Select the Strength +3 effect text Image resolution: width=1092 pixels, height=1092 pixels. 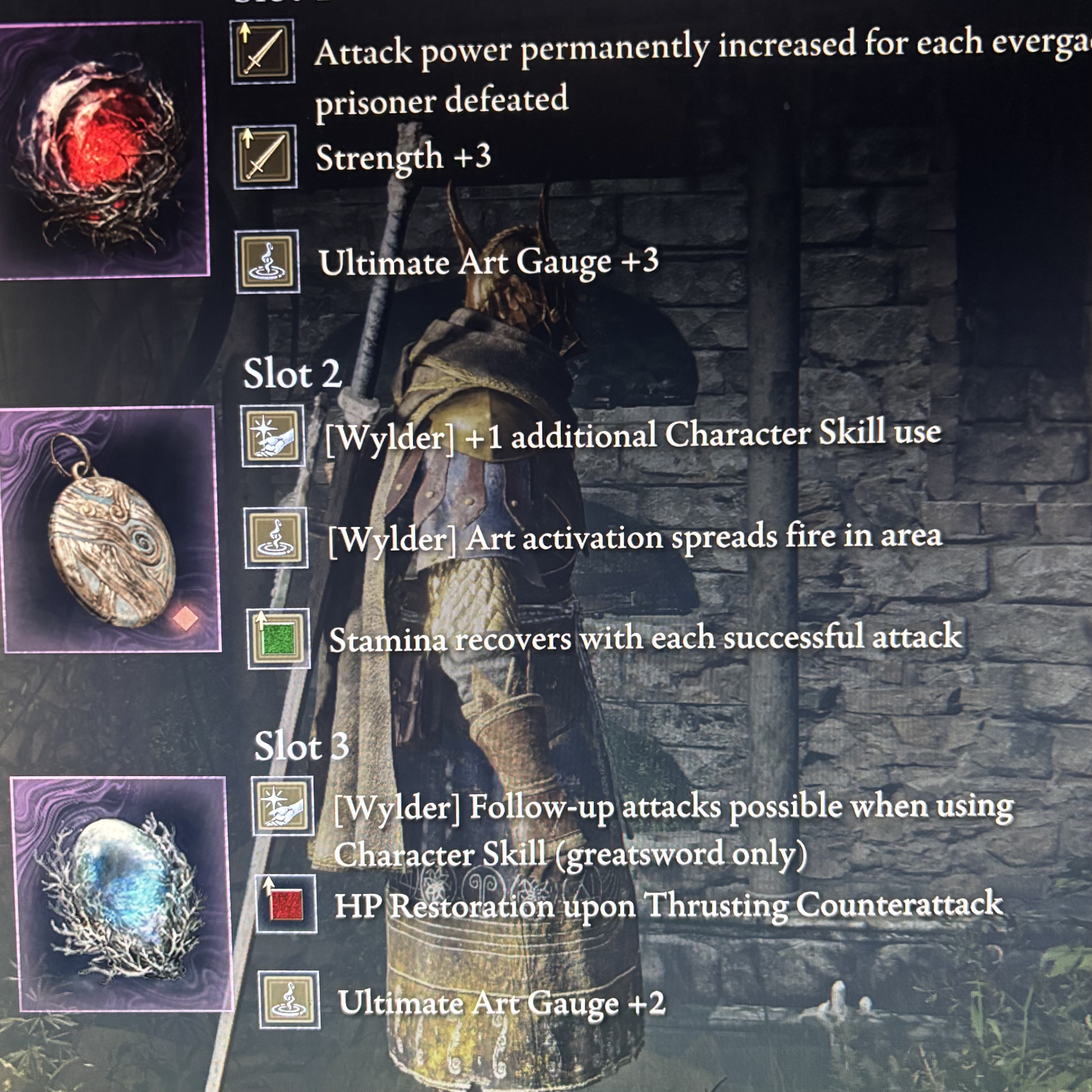(403, 157)
